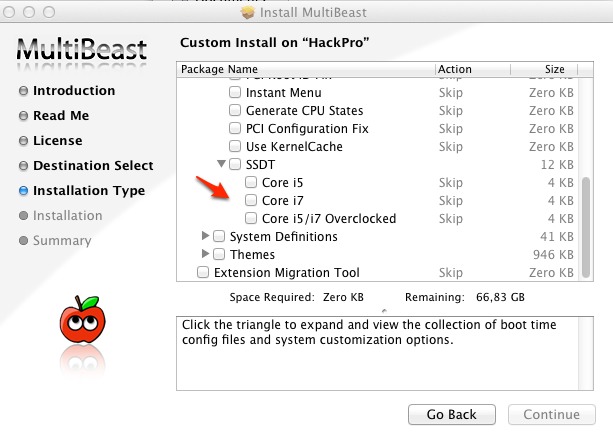Click the Continue button
The image size is (613, 439).
coord(552,414)
